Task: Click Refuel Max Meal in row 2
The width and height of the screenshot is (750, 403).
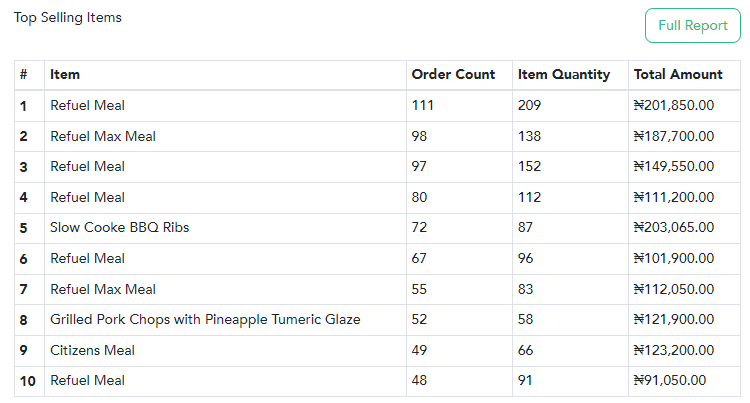Action: [x=103, y=136]
